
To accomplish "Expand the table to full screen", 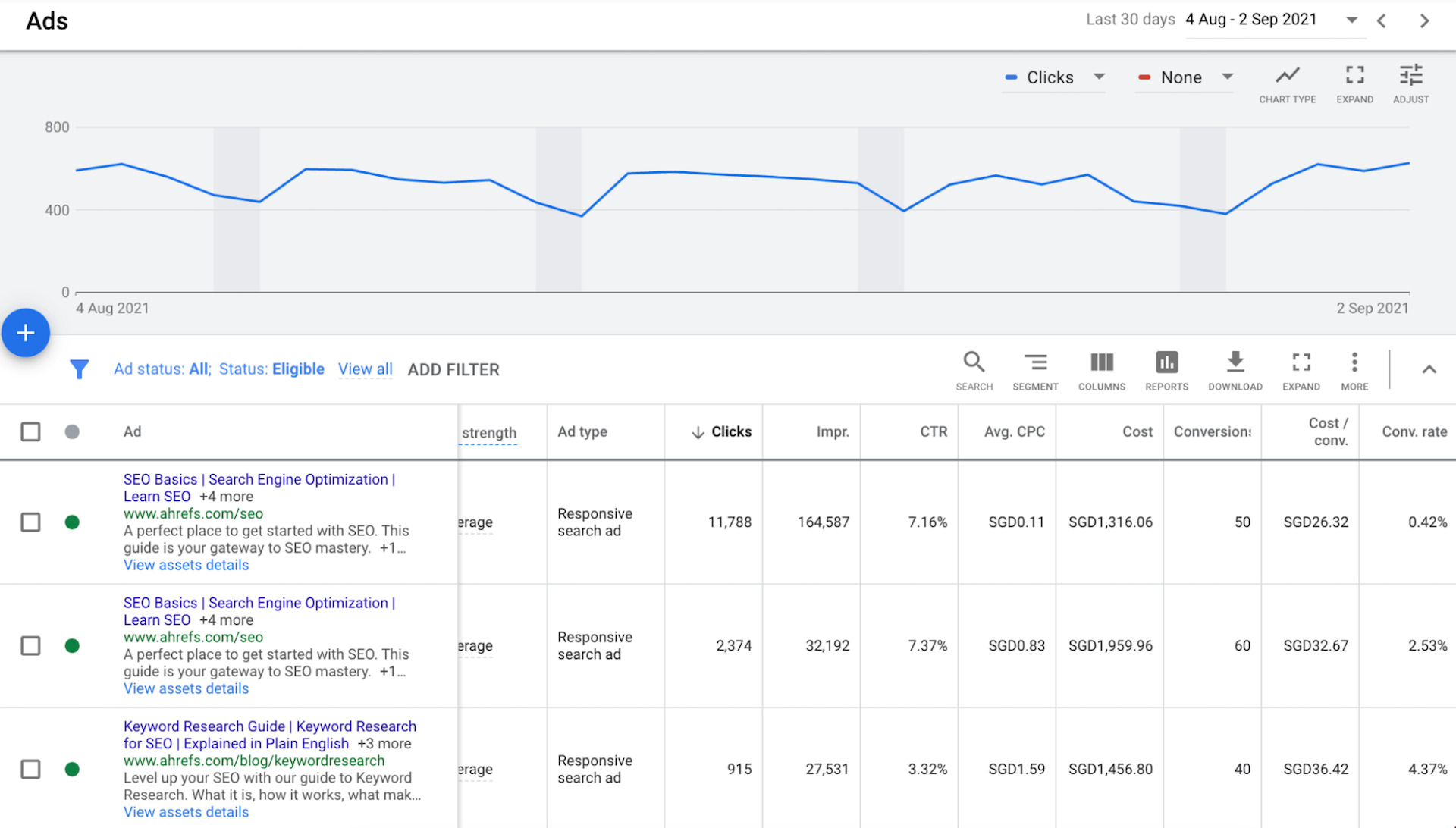I will point(1301,369).
